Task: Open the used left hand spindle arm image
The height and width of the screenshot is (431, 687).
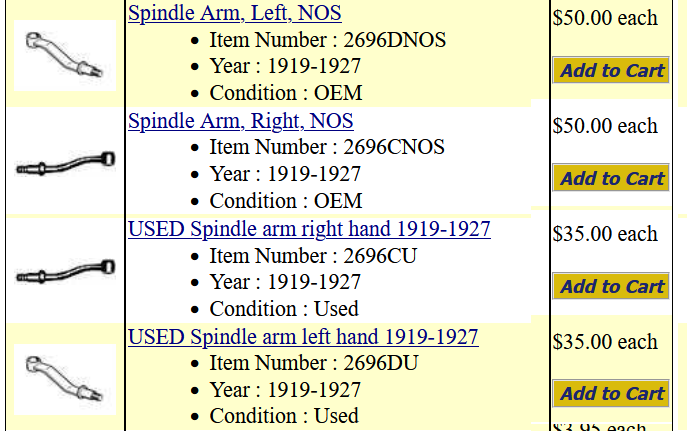Action: coord(65,378)
